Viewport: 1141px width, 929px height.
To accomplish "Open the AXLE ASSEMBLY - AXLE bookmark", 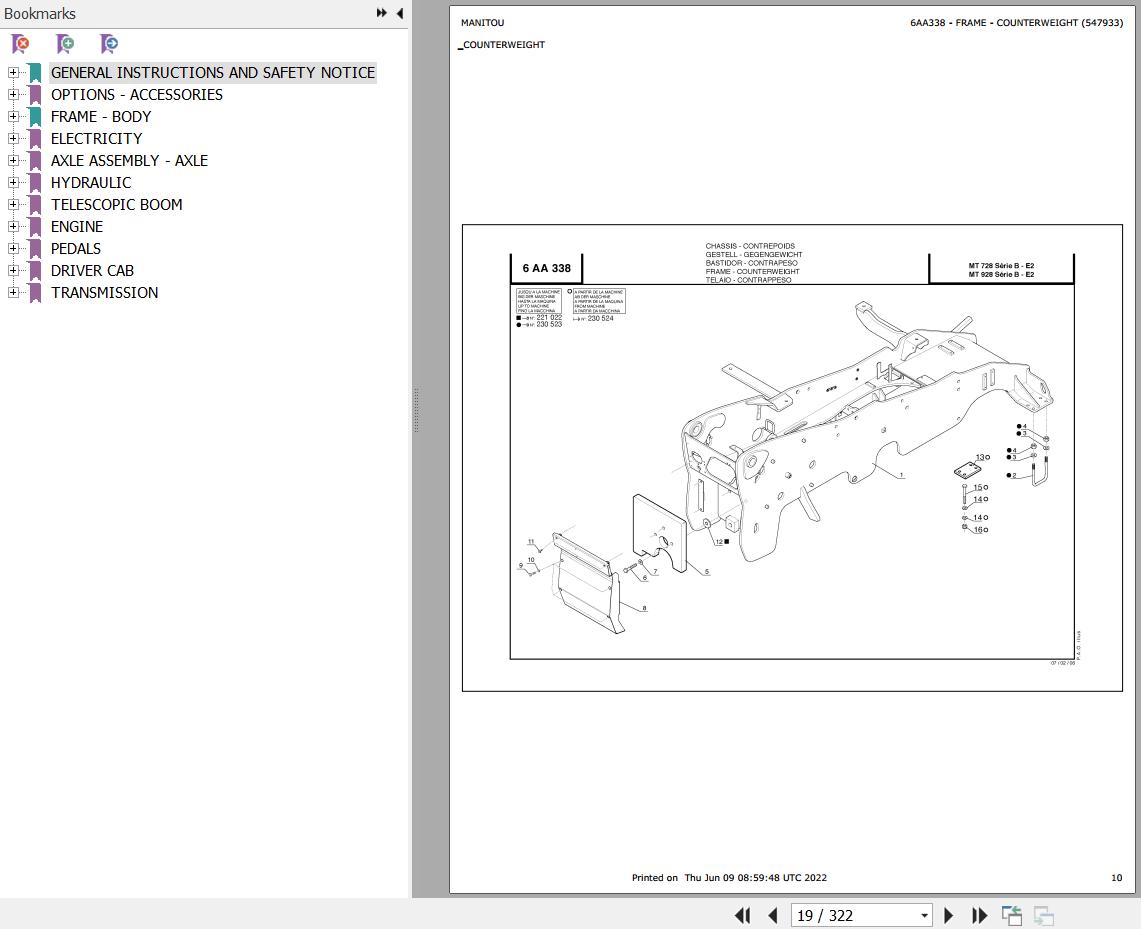I will click(130, 161).
